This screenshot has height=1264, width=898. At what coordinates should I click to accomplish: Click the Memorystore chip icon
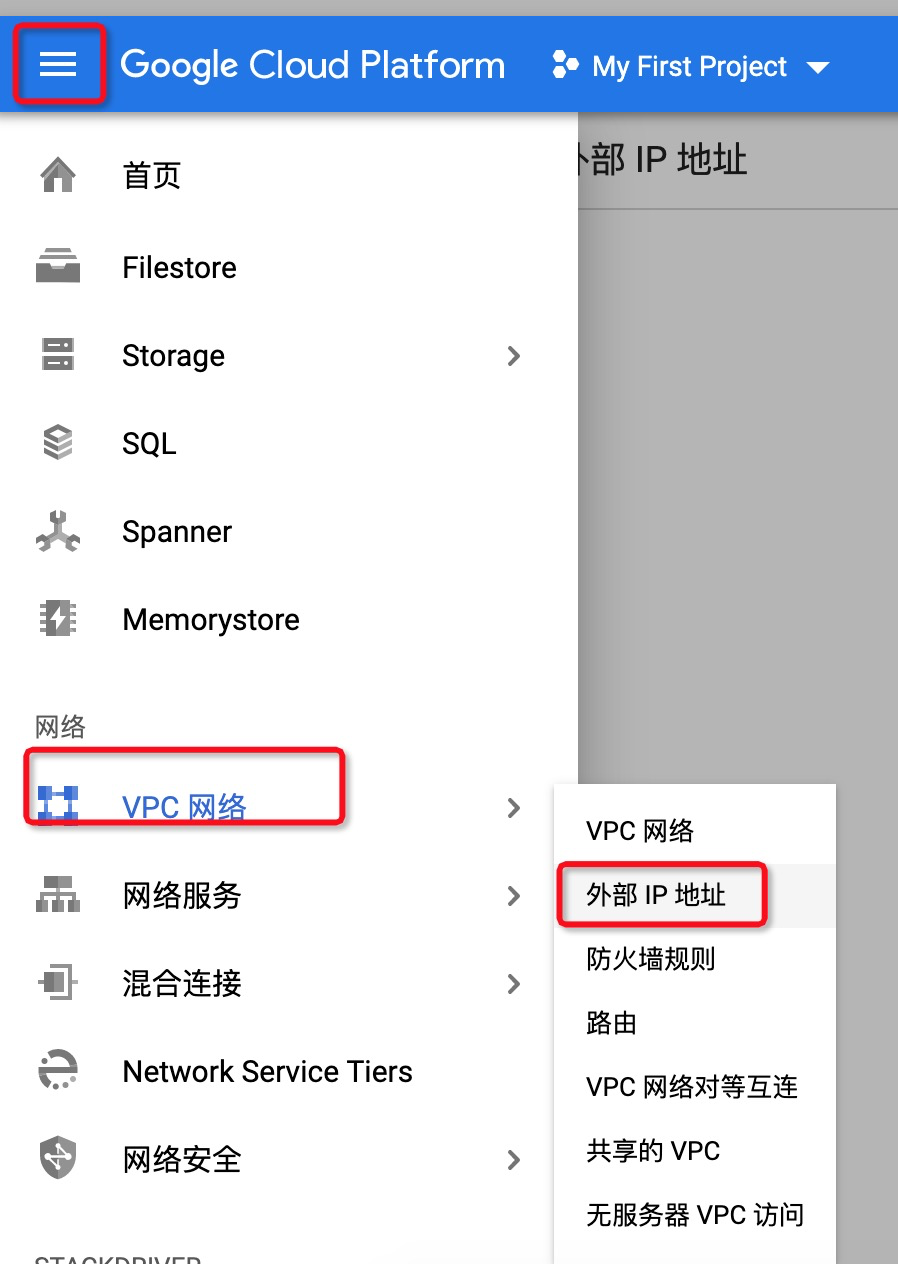(x=58, y=619)
